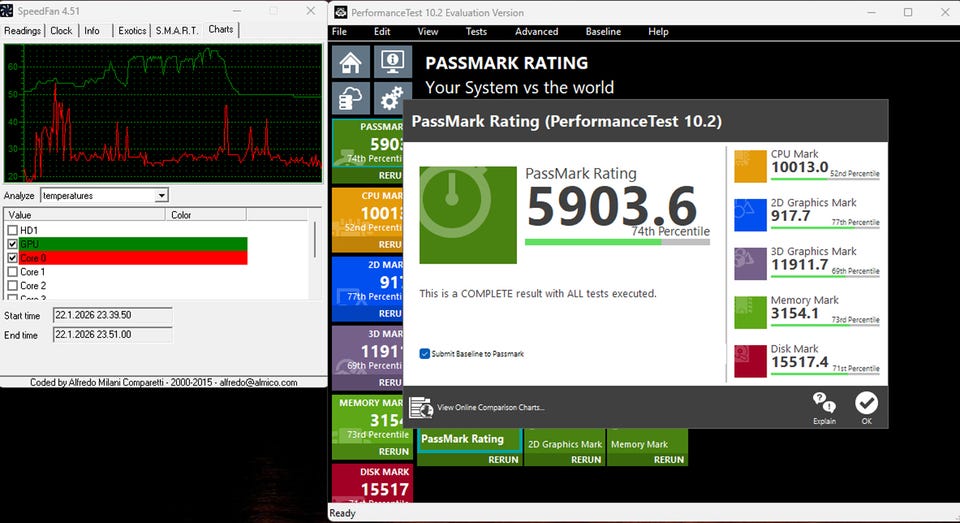Uncheck the Core 0 checkbox
960x523 pixels.
(x=12, y=258)
